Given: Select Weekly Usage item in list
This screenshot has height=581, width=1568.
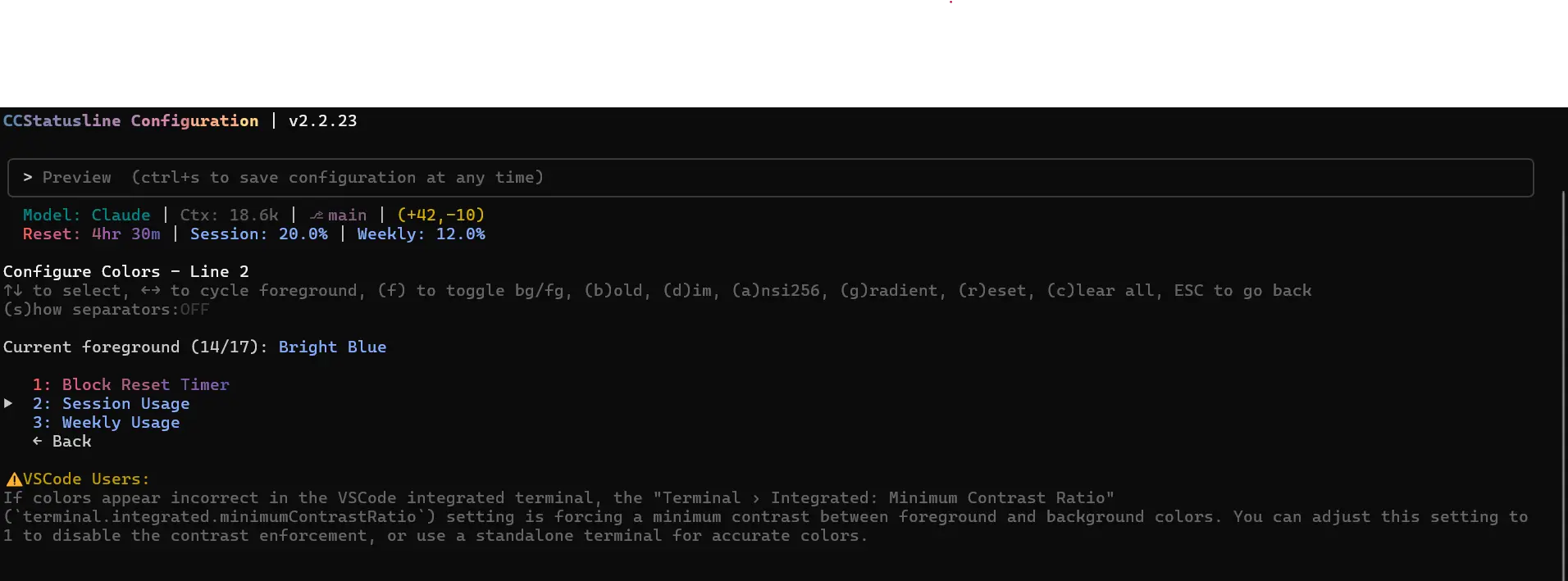Looking at the screenshot, I should 106,423.
